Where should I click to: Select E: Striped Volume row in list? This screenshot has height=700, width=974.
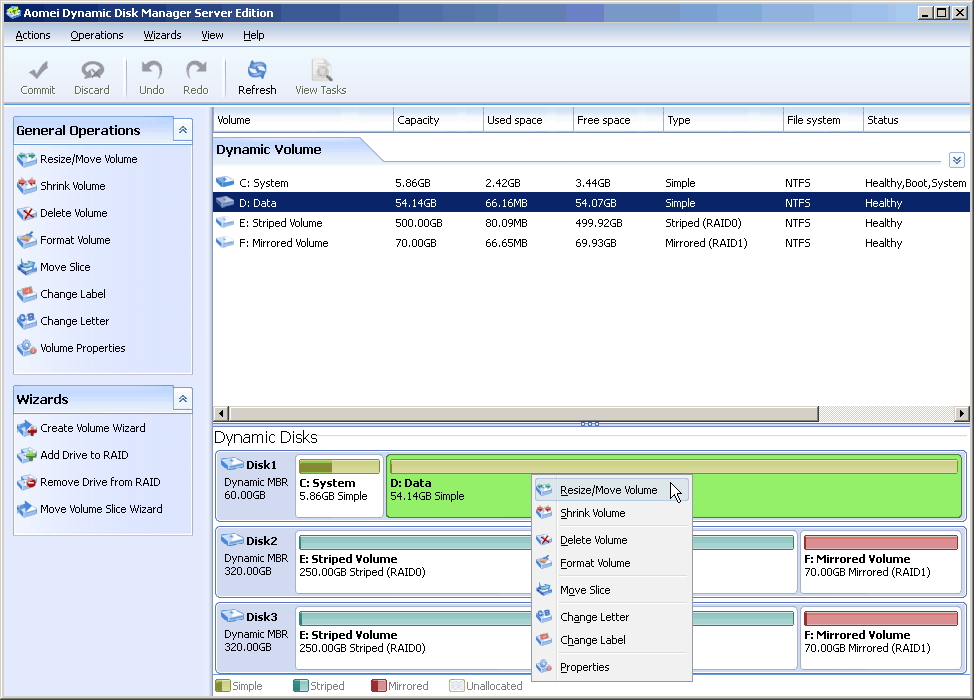280,223
